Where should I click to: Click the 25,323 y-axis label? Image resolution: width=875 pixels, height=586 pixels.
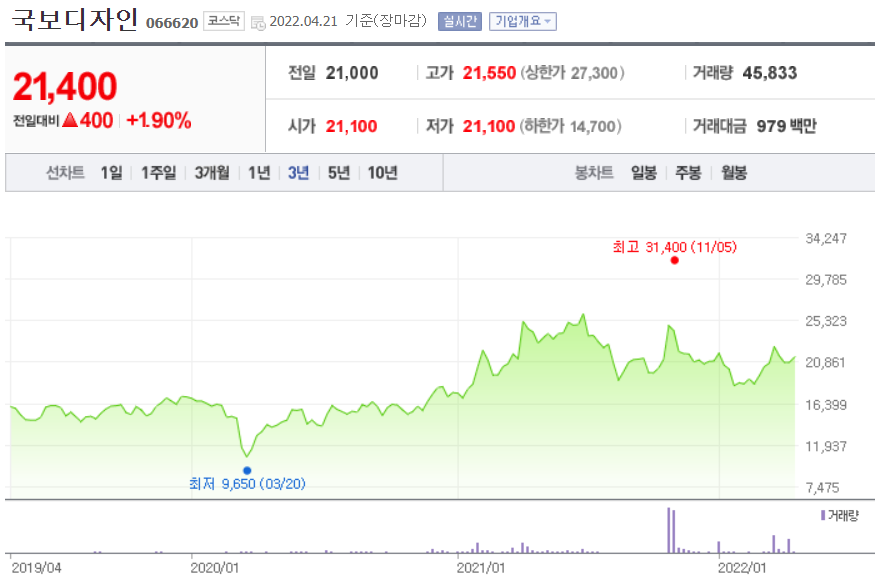coord(826,321)
